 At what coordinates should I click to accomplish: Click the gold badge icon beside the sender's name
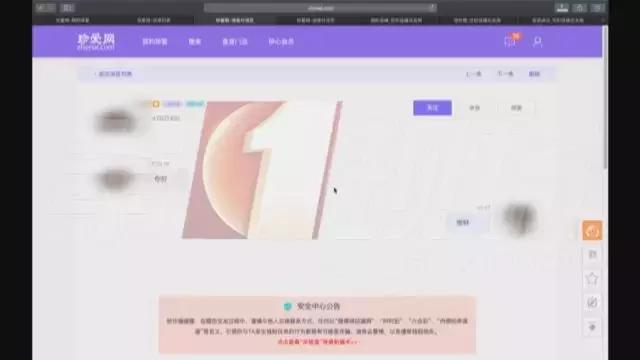156,104
